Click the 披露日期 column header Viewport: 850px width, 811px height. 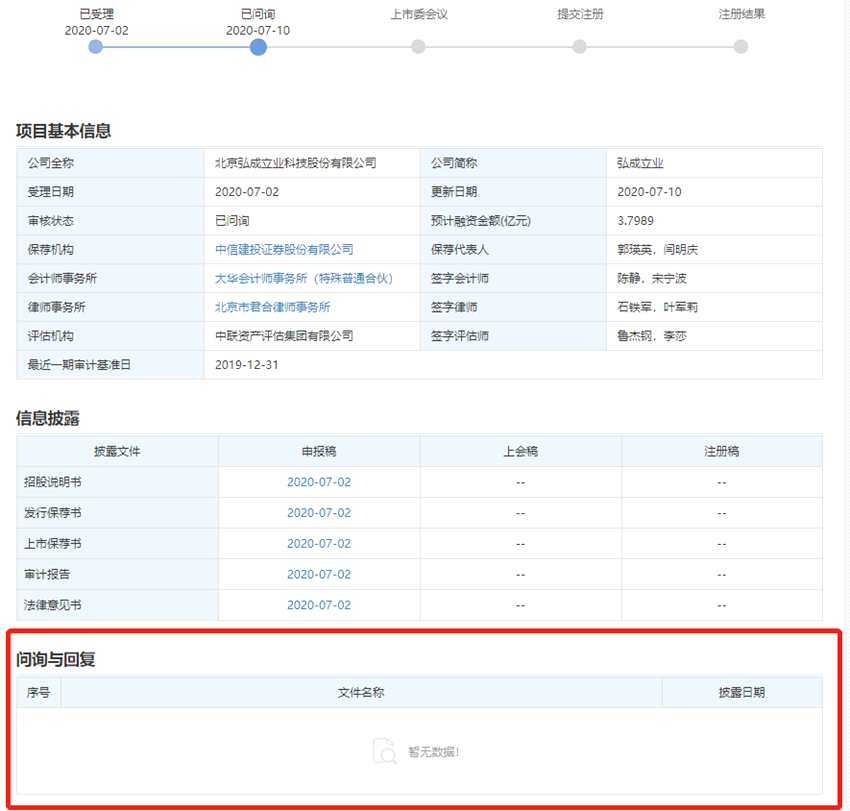pos(742,692)
